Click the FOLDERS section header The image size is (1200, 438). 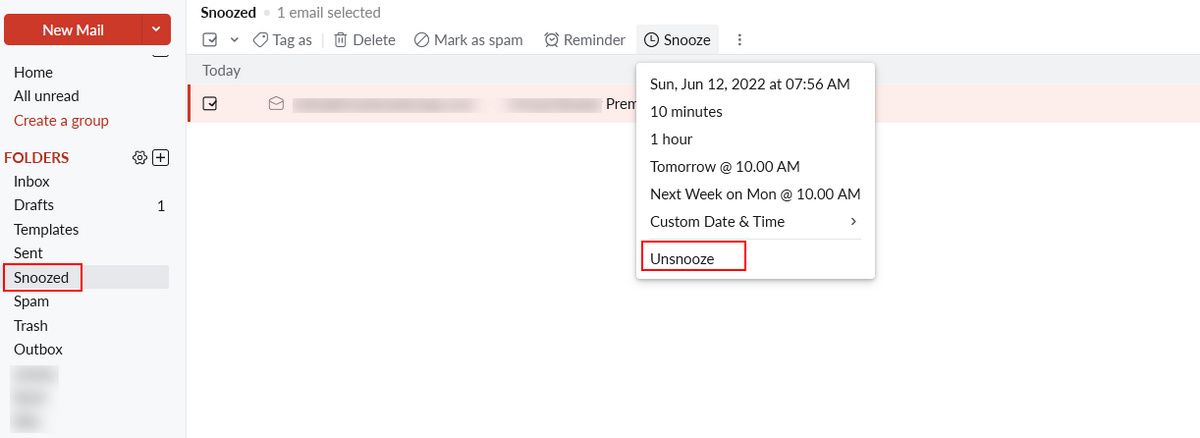[37, 158]
